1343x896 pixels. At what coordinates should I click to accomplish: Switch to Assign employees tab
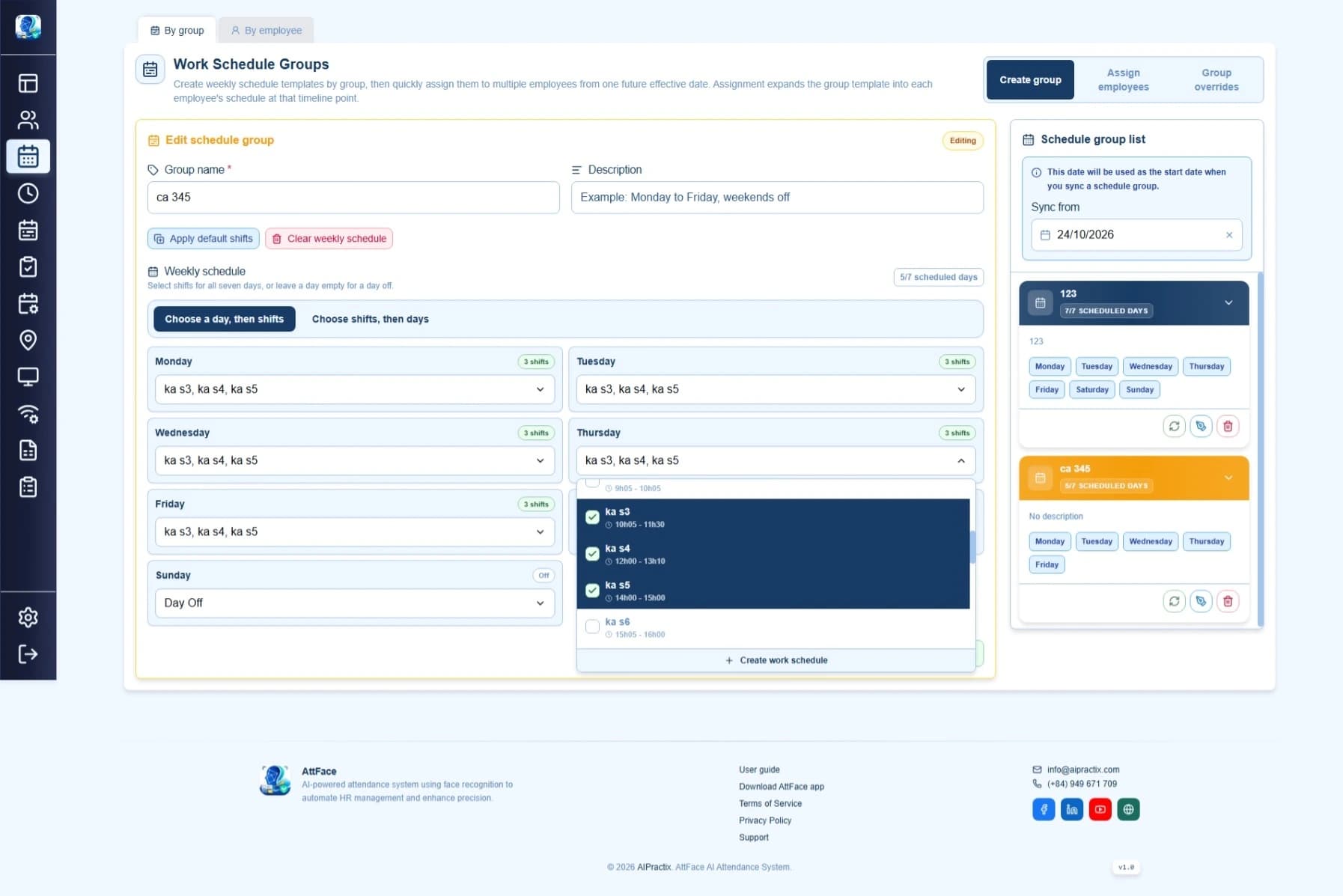point(1123,79)
